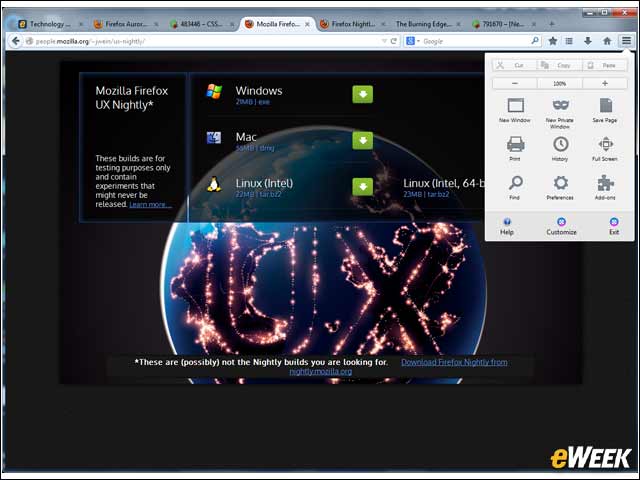Click Copy in the edit row

(x=560, y=65)
